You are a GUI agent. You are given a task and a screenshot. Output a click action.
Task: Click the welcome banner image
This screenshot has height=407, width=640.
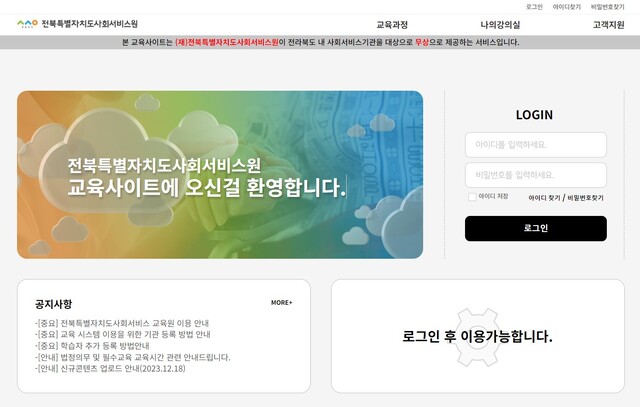click(x=220, y=175)
